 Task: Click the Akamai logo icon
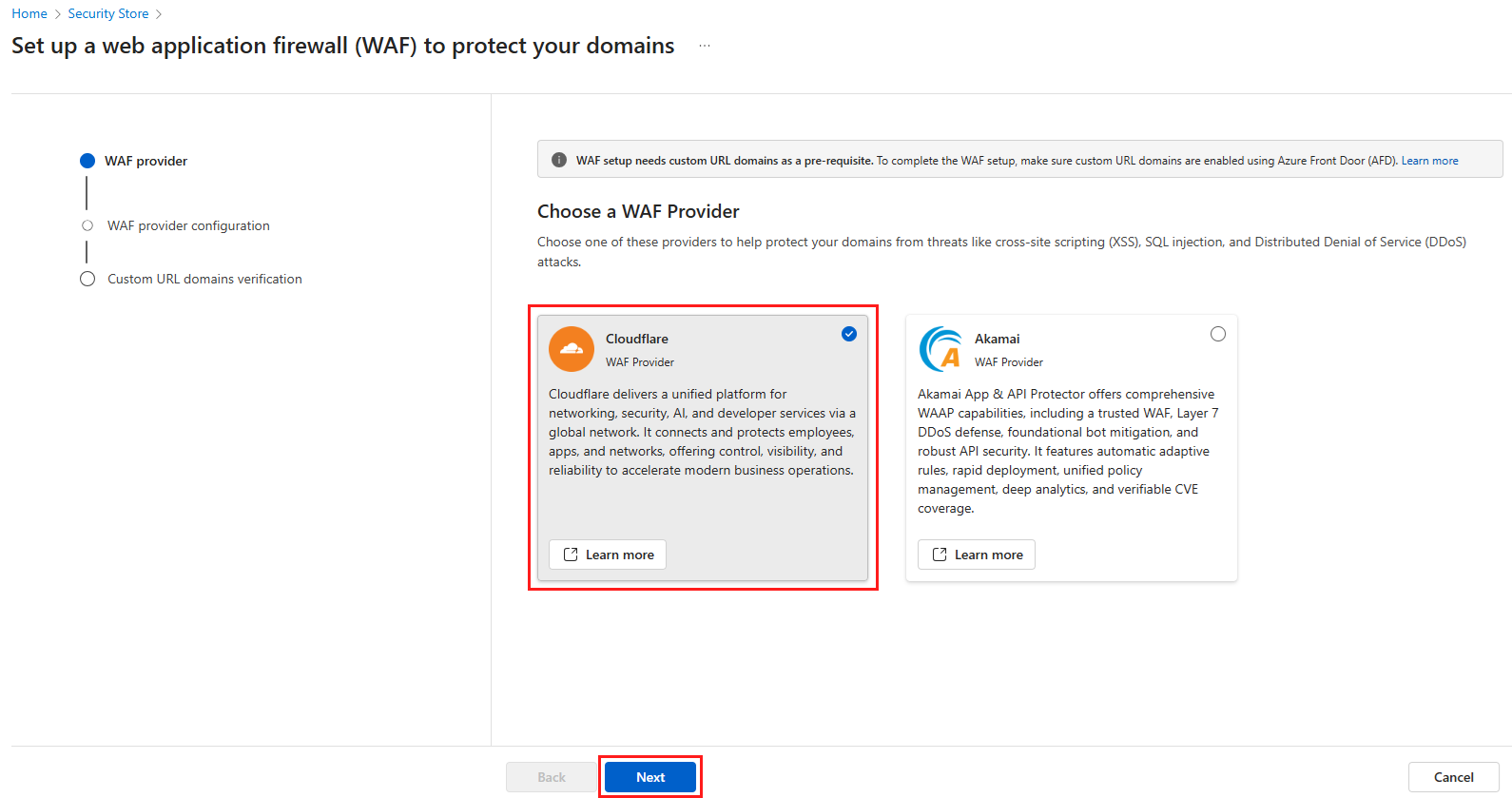[x=940, y=349]
